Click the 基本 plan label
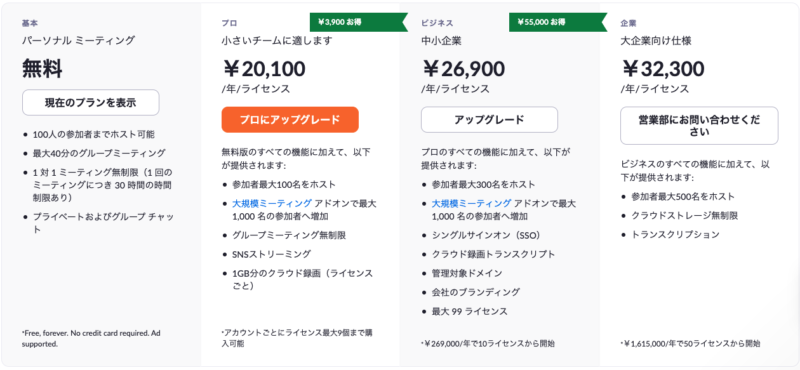 tap(30, 23)
